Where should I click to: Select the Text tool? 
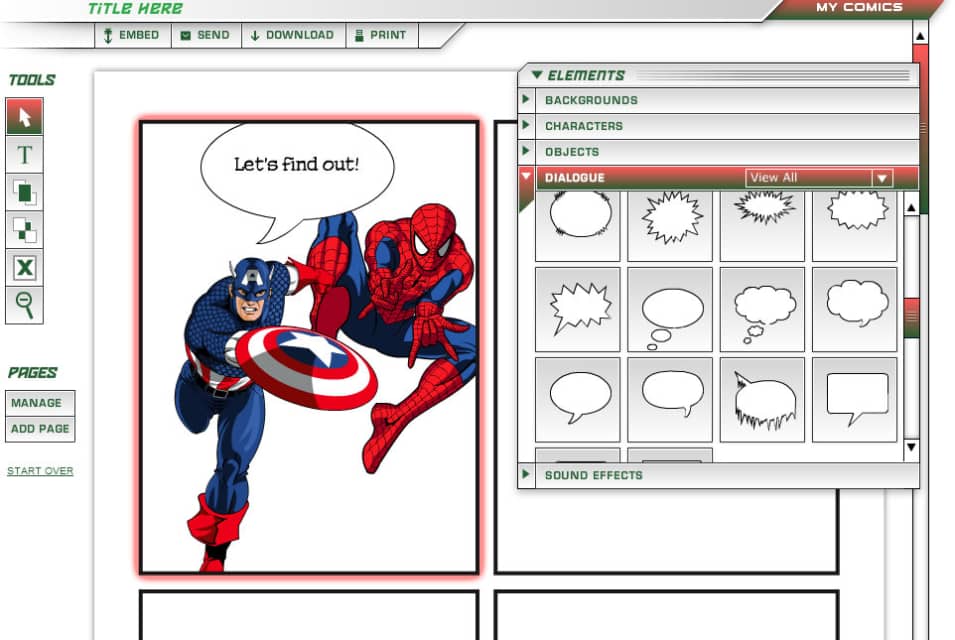pyautogui.click(x=24, y=154)
